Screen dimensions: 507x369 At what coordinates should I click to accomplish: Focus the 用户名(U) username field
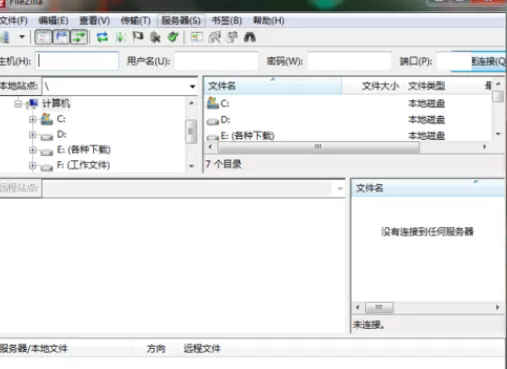216,61
